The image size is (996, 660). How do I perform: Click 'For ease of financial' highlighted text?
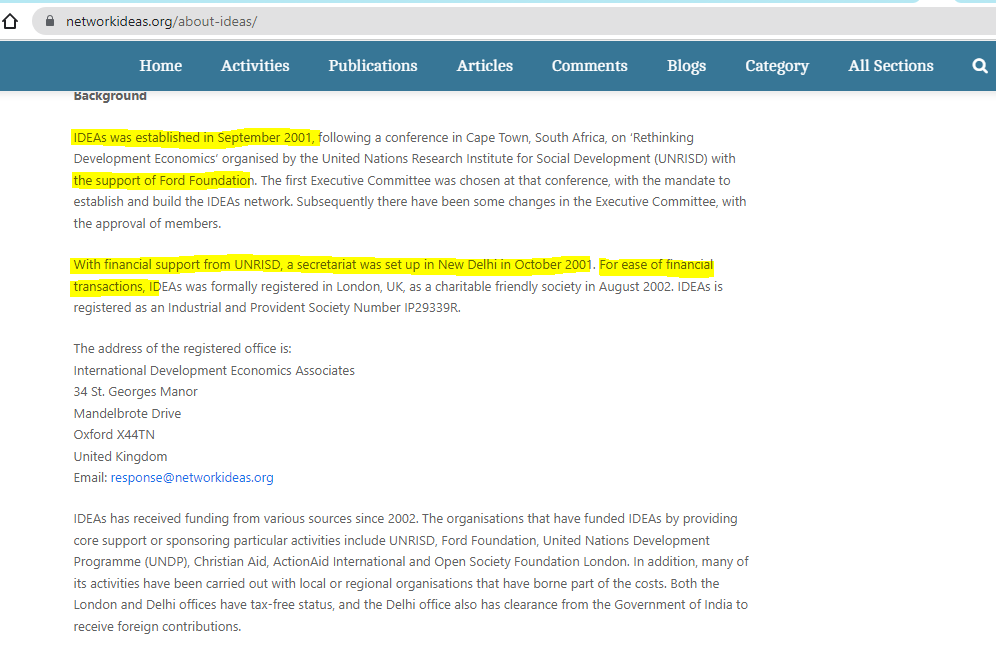656,265
